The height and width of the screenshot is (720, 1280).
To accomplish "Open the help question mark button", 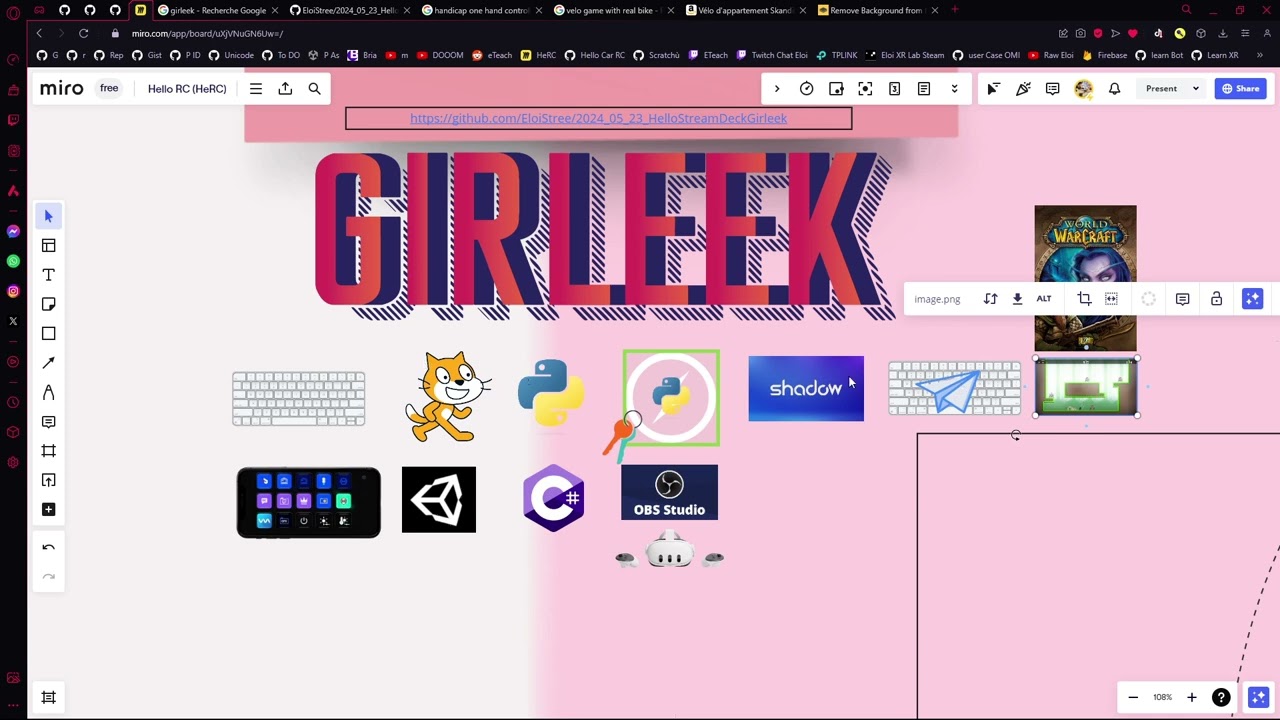I will [1221, 697].
